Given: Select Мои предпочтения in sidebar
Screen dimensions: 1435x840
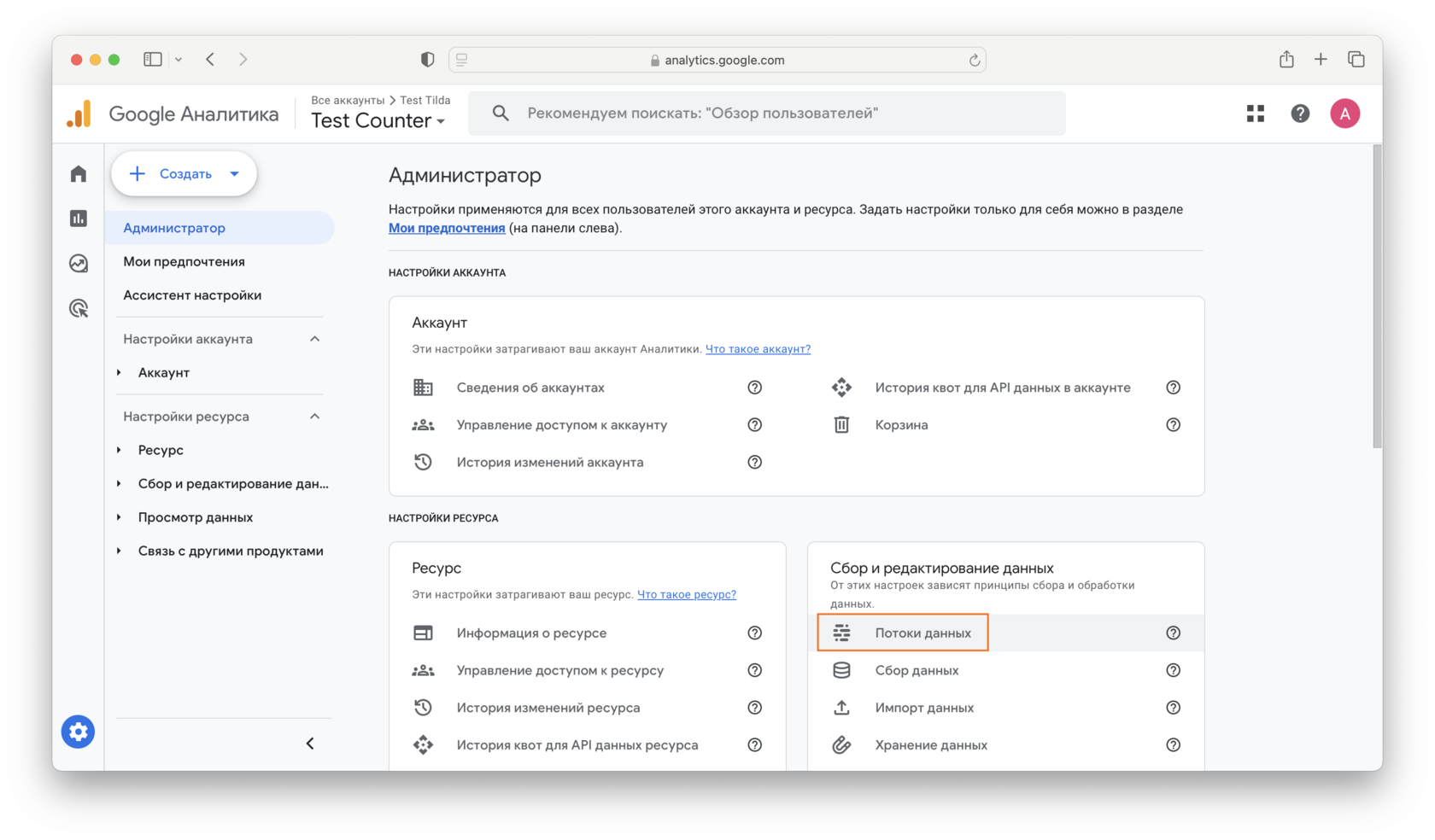Looking at the screenshot, I should [184, 261].
